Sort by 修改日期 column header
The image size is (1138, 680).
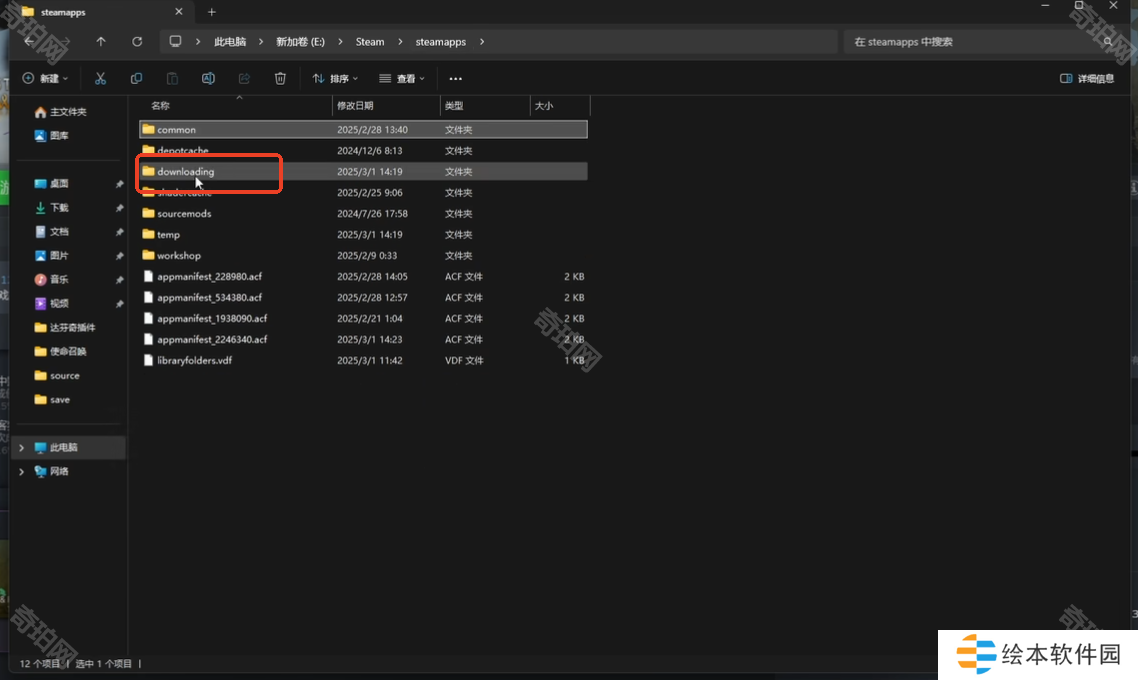356,105
